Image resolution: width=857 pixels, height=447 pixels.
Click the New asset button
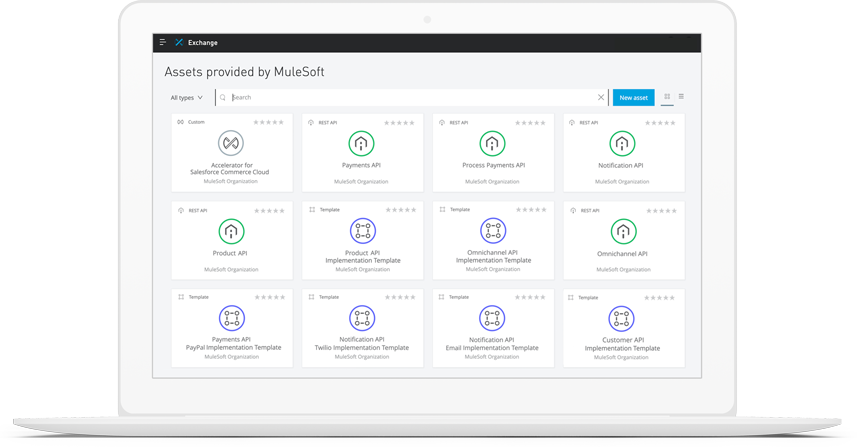[633, 97]
